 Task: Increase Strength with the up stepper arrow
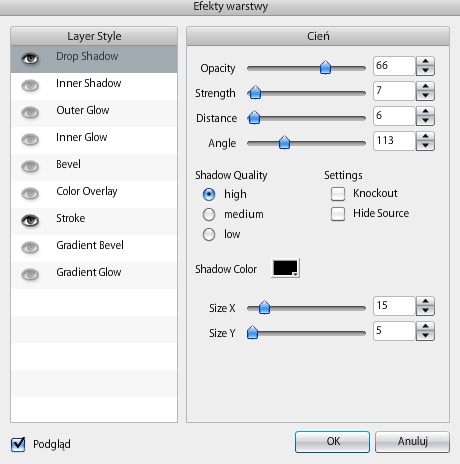(x=425, y=86)
